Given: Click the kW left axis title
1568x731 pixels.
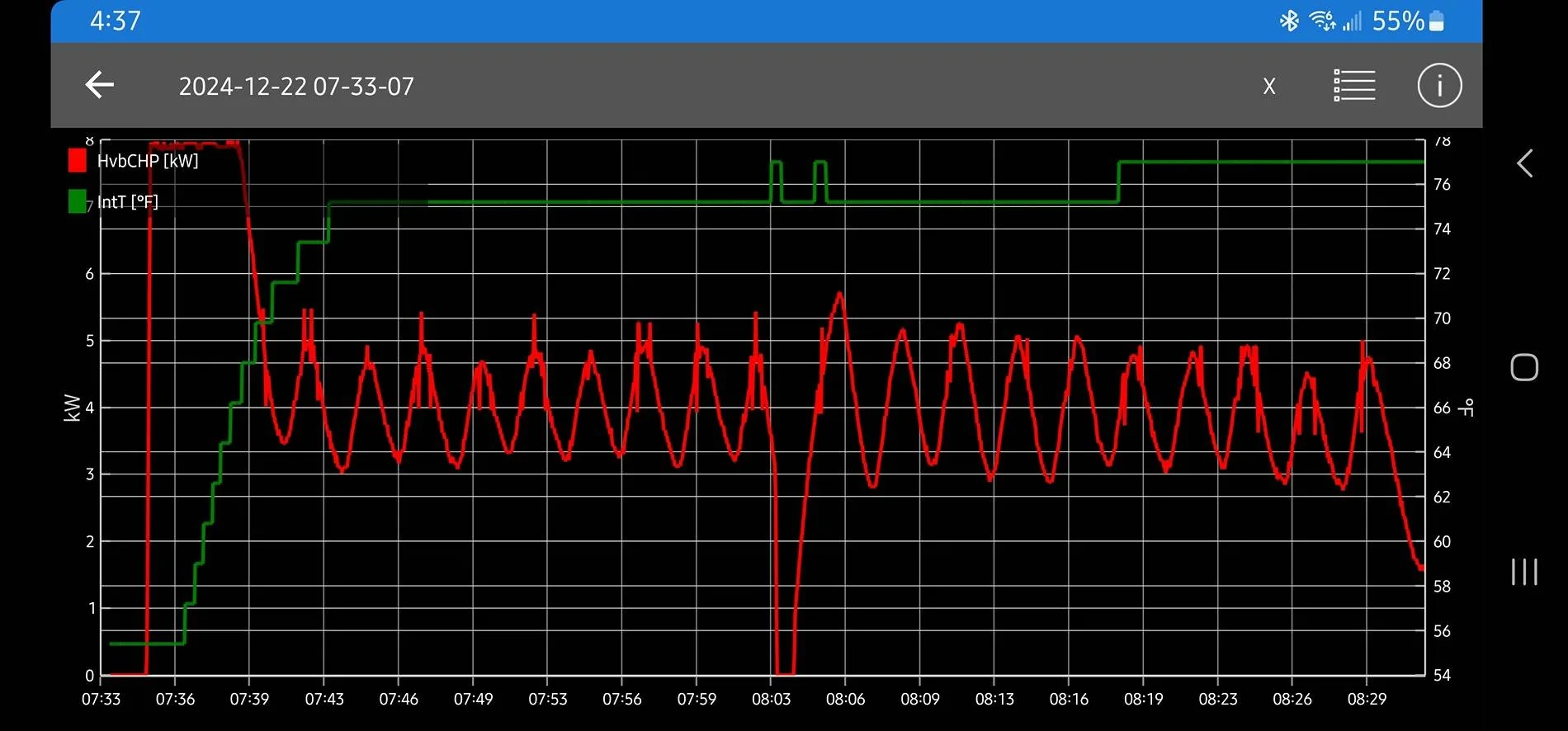Looking at the screenshot, I should tap(72, 408).
